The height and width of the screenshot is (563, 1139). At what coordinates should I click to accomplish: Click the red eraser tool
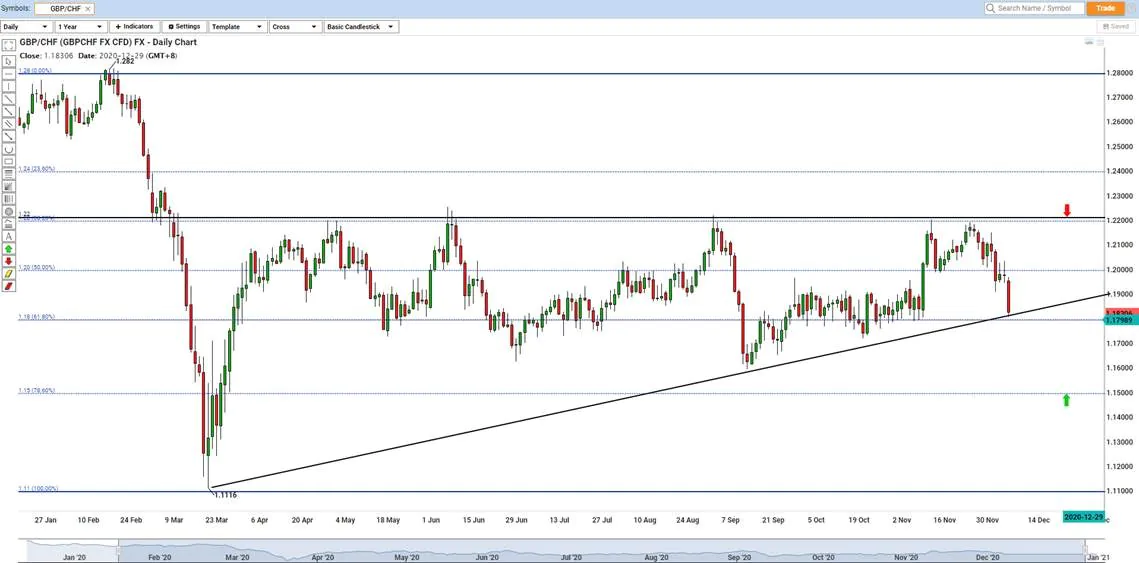[x=9, y=286]
